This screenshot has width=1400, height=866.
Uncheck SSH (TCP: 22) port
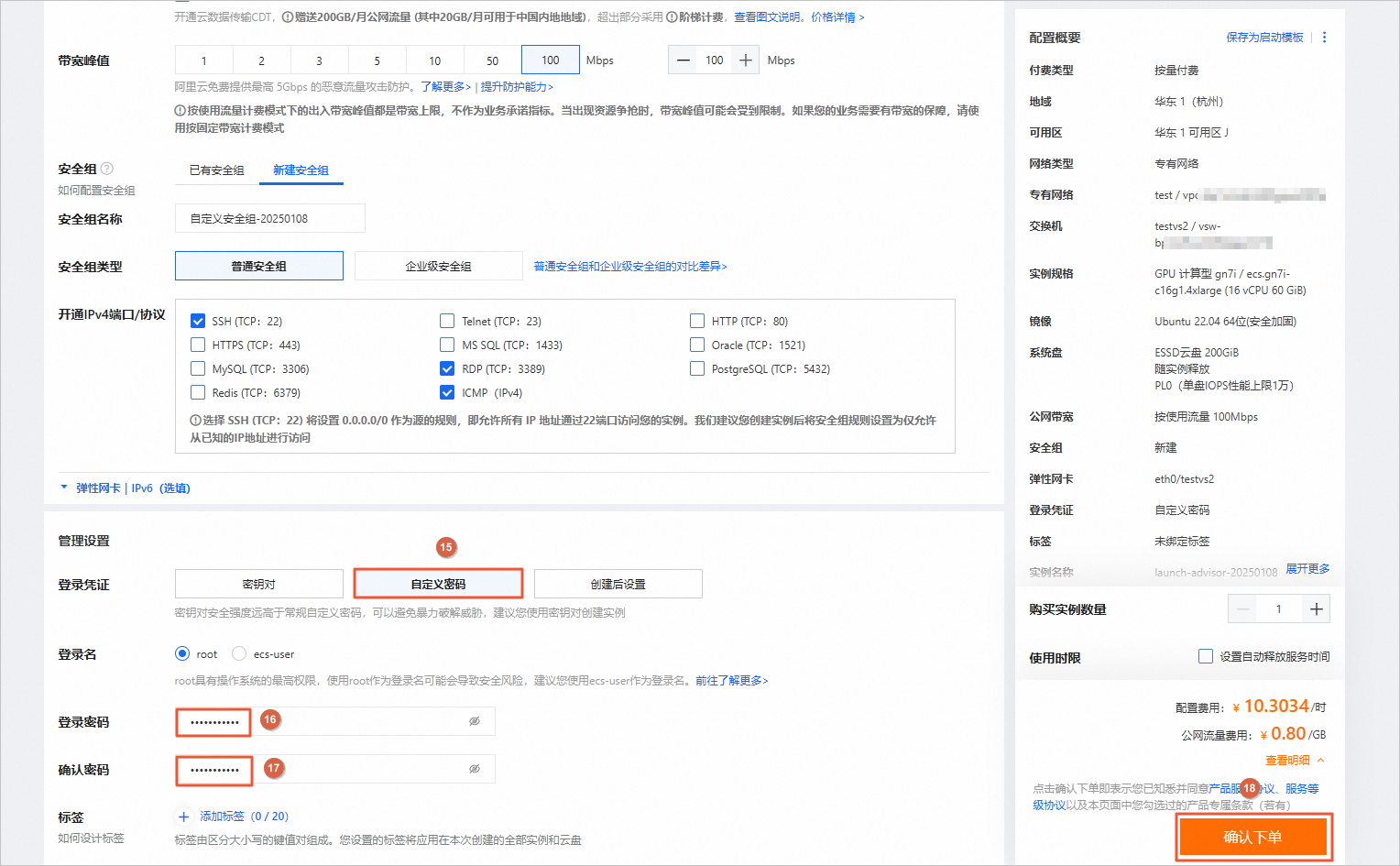[198, 321]
